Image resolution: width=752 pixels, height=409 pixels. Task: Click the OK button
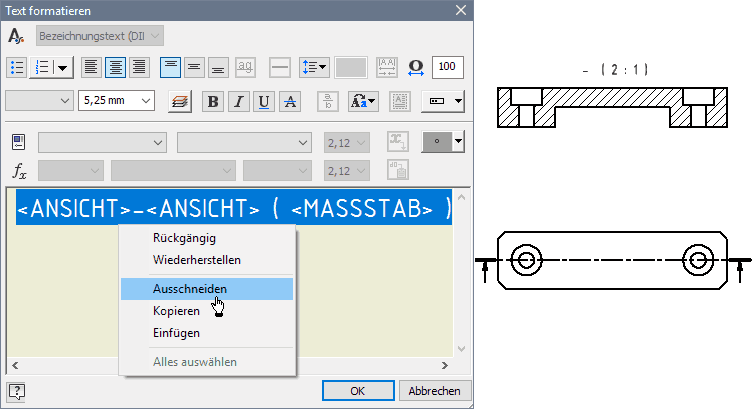[x=357, y=391]
